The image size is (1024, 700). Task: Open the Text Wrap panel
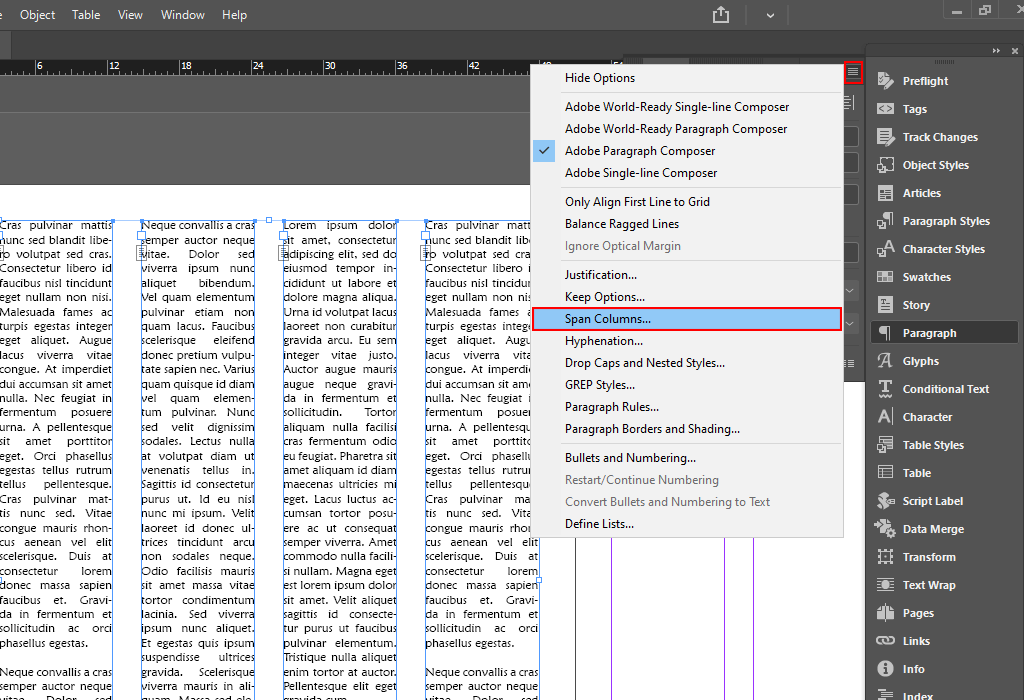[x=928, y=585]
